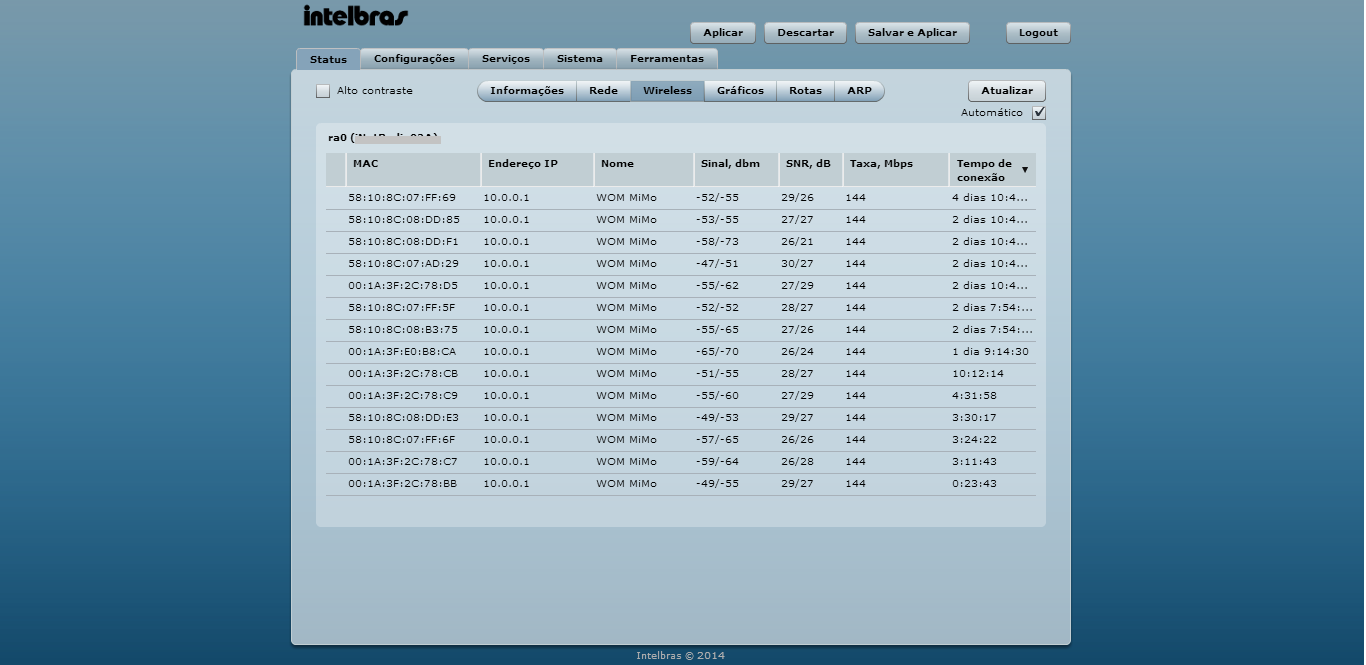Image resolution: width=1366 pixels, height=665 pixels.
Task: Refresh the list with Atualizar
Action: coord(1006,91)
